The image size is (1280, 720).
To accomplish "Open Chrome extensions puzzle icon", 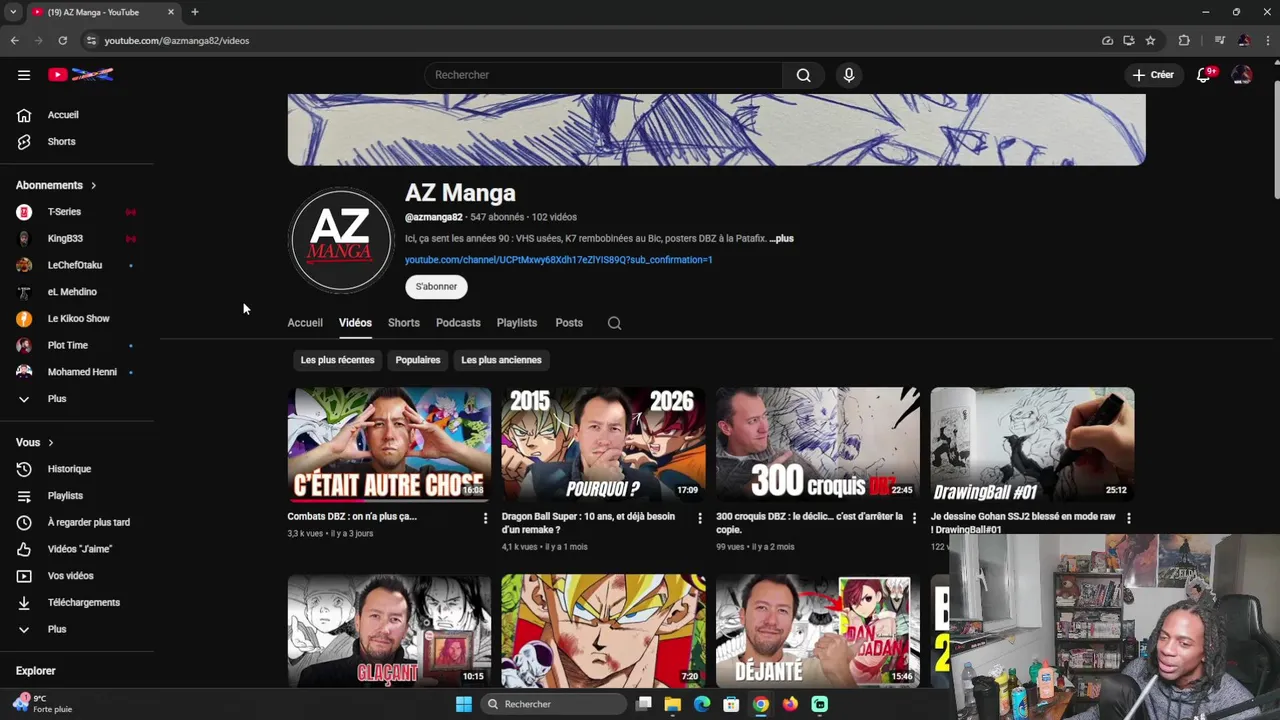I will click(1184, 41).
